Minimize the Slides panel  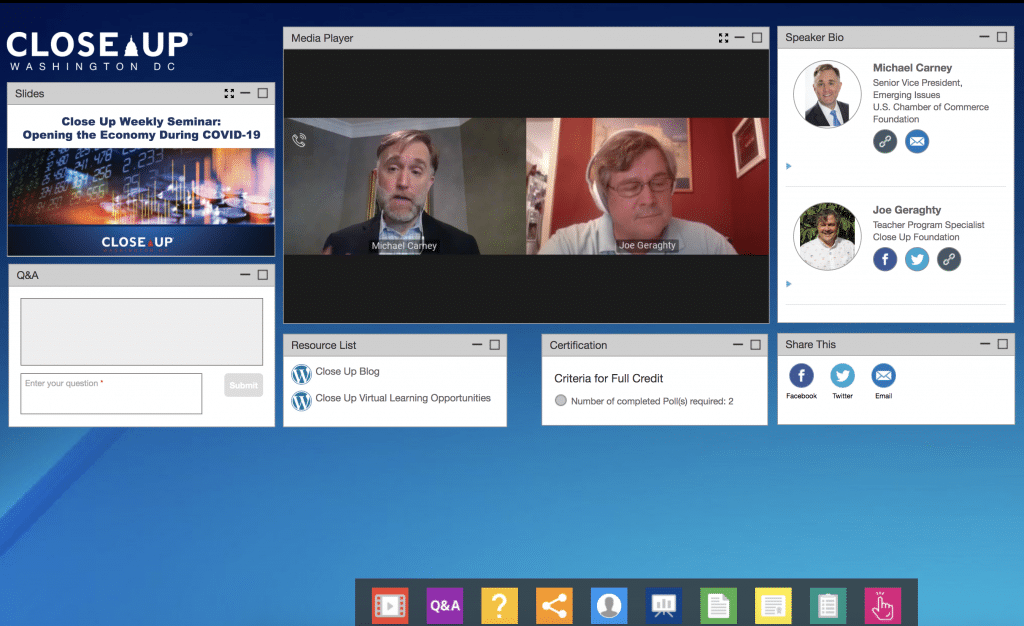[245, 93]
